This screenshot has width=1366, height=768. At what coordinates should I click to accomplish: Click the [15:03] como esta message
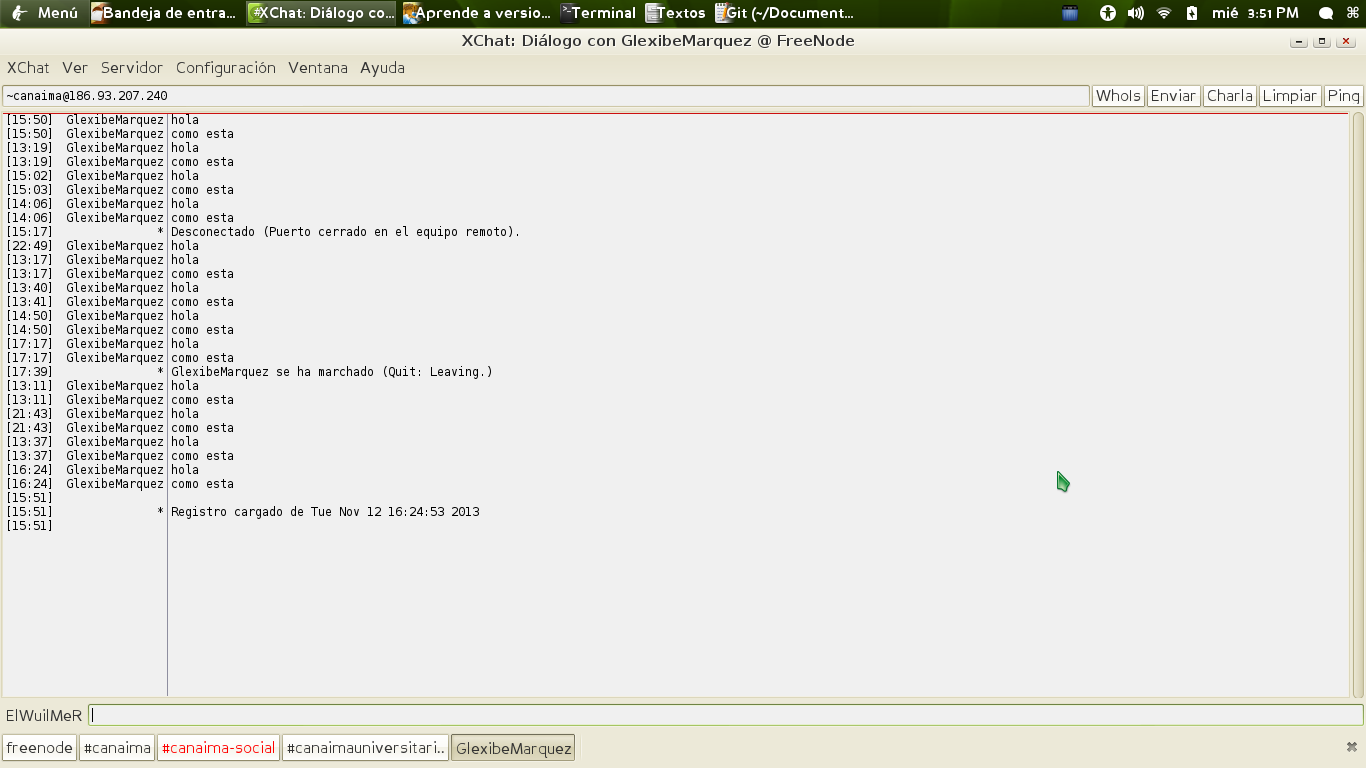[202, 190]
